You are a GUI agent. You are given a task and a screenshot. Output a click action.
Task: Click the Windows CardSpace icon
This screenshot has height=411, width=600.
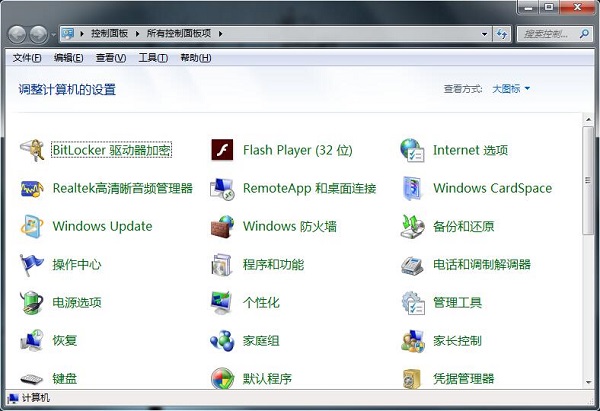click(x=412, y=188)
